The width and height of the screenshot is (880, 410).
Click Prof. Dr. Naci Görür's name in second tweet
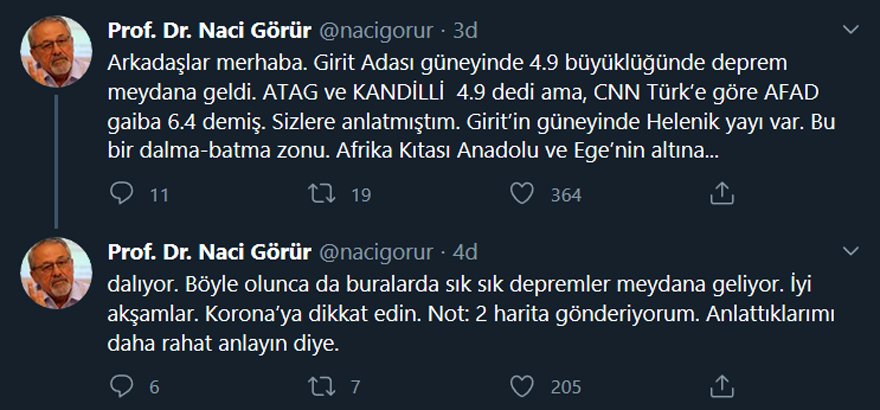(211, 250)
